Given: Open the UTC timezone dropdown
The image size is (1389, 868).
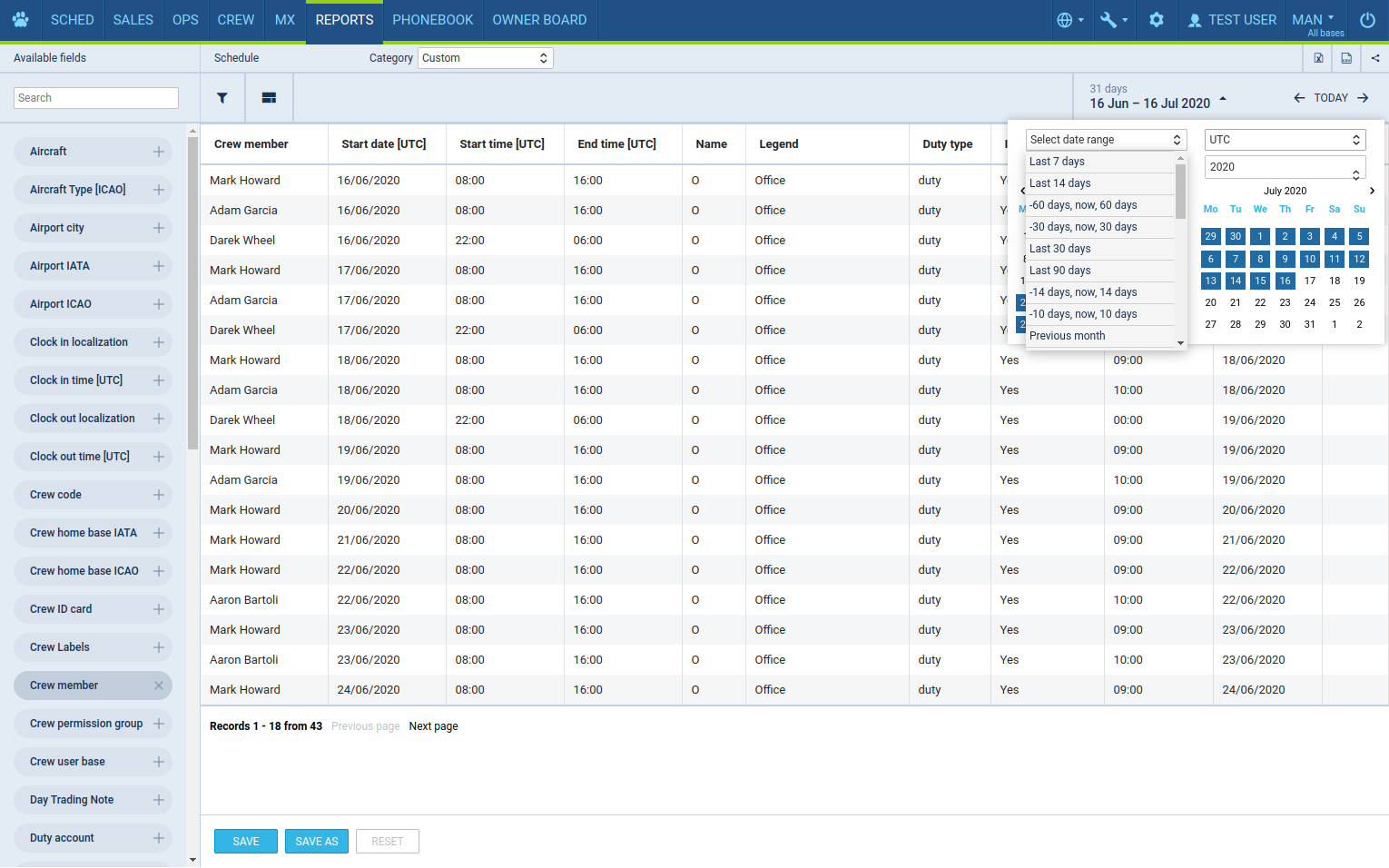Looking at the screenshot, I should tap(1285, 140).
